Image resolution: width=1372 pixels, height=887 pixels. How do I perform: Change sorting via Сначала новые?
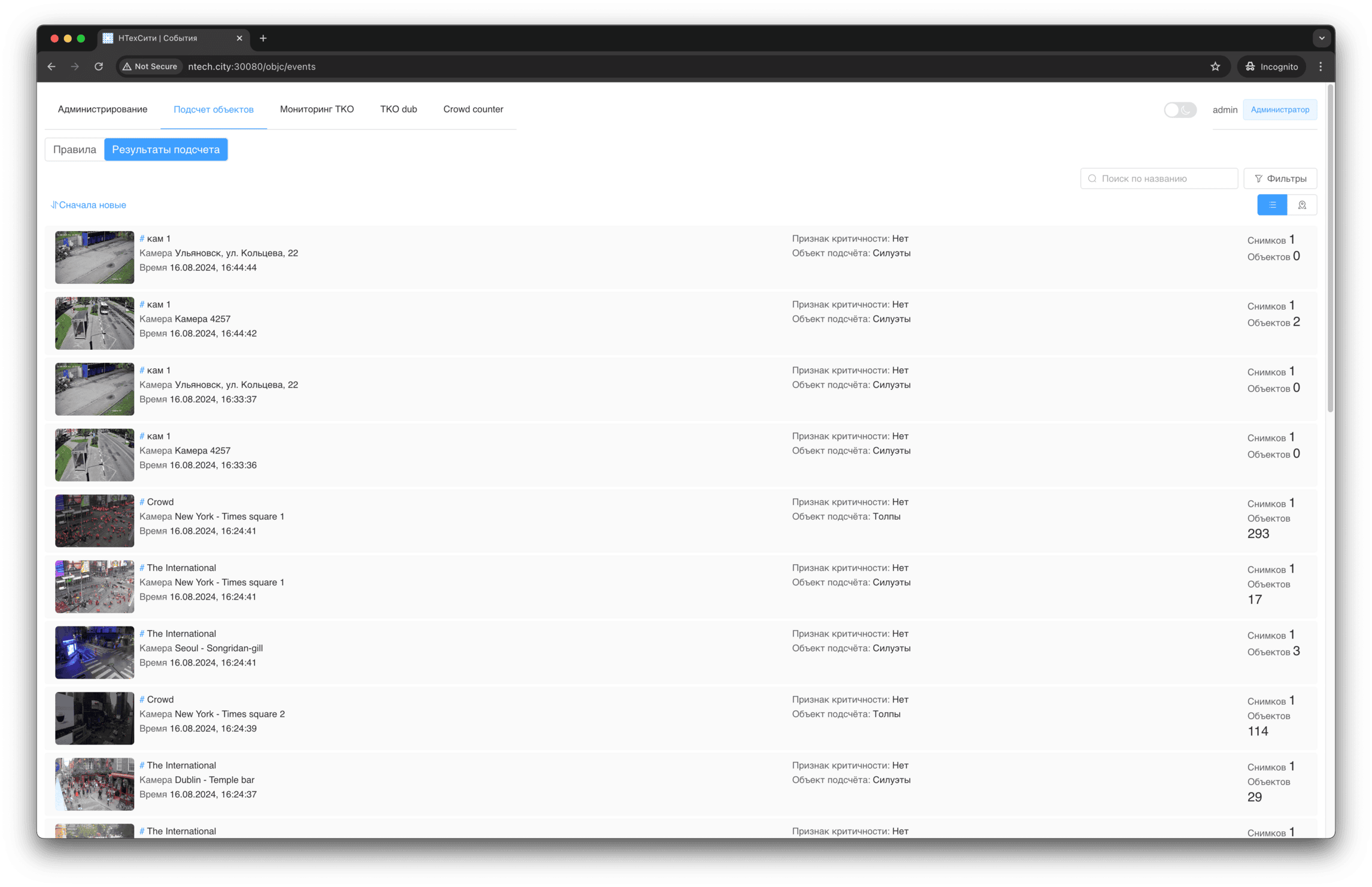[x=89, y=205]
